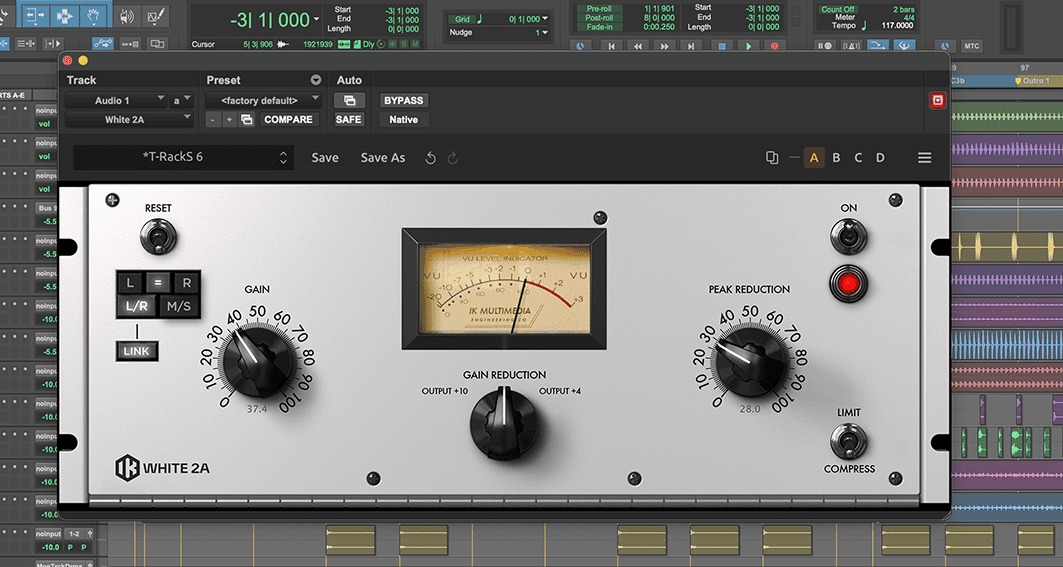Expand the T-RackS 6 preset selector
Screen dimensions: 1063x567
pyautogui.click(x=283, y=158)
